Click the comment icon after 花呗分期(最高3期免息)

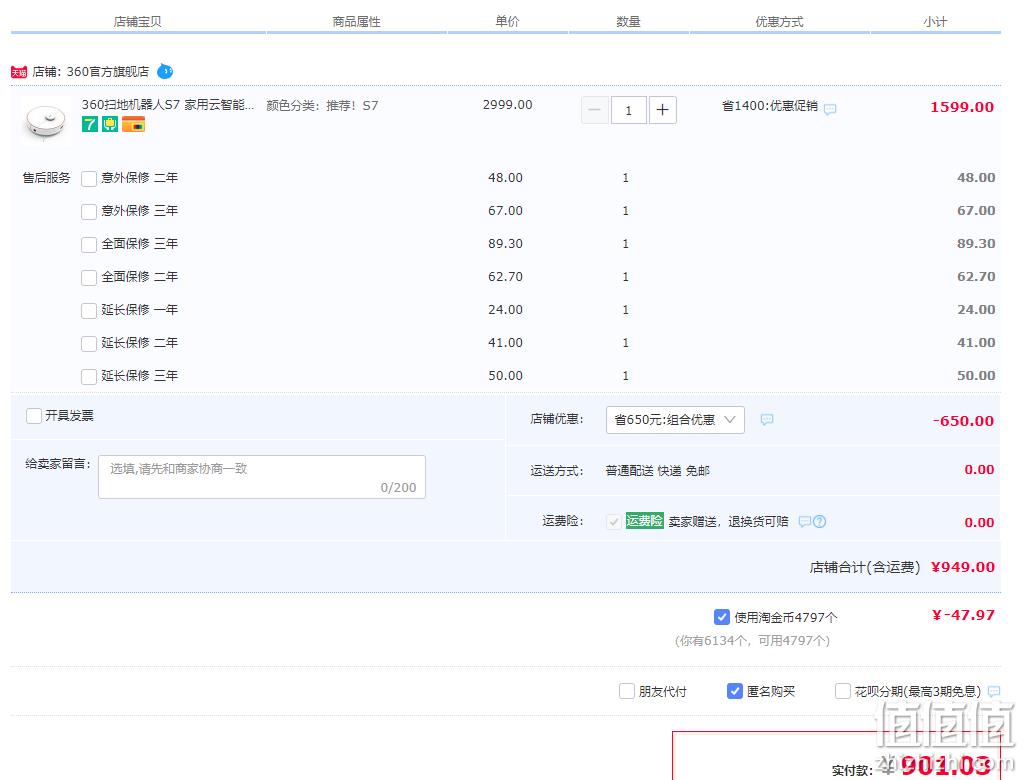(x=994, y=691)
